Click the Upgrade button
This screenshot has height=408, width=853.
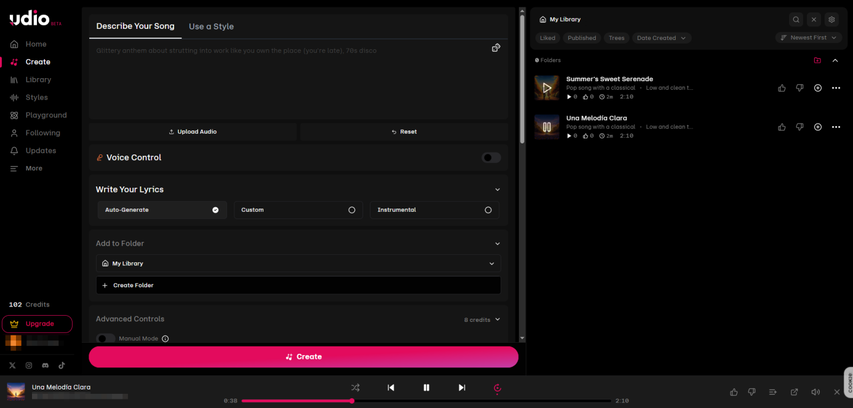[x=37, y=324]
